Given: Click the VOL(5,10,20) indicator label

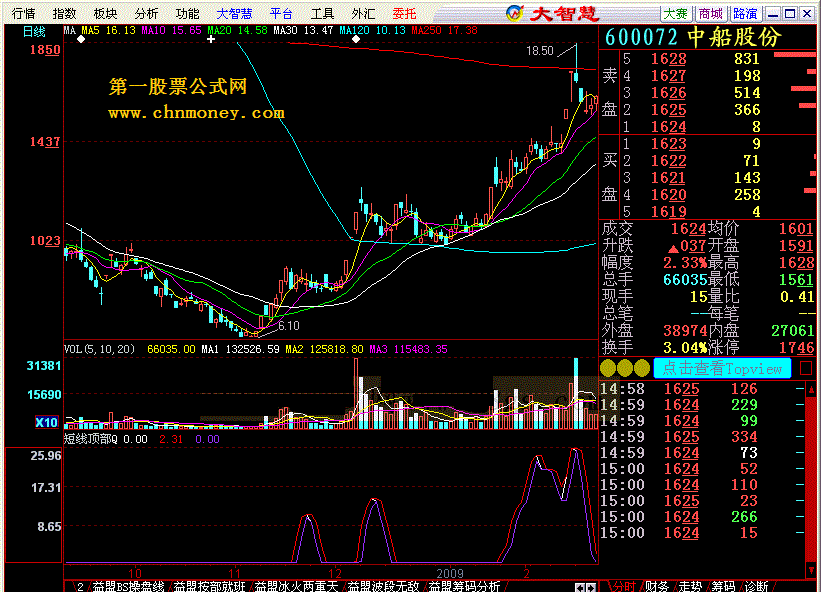Looking at the screenshot, I should pos(99,349).
